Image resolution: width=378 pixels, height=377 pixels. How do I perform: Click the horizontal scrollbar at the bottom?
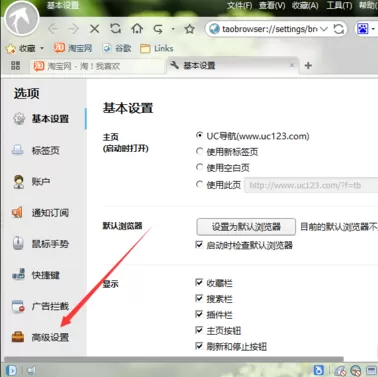click(x=173, y=359)
